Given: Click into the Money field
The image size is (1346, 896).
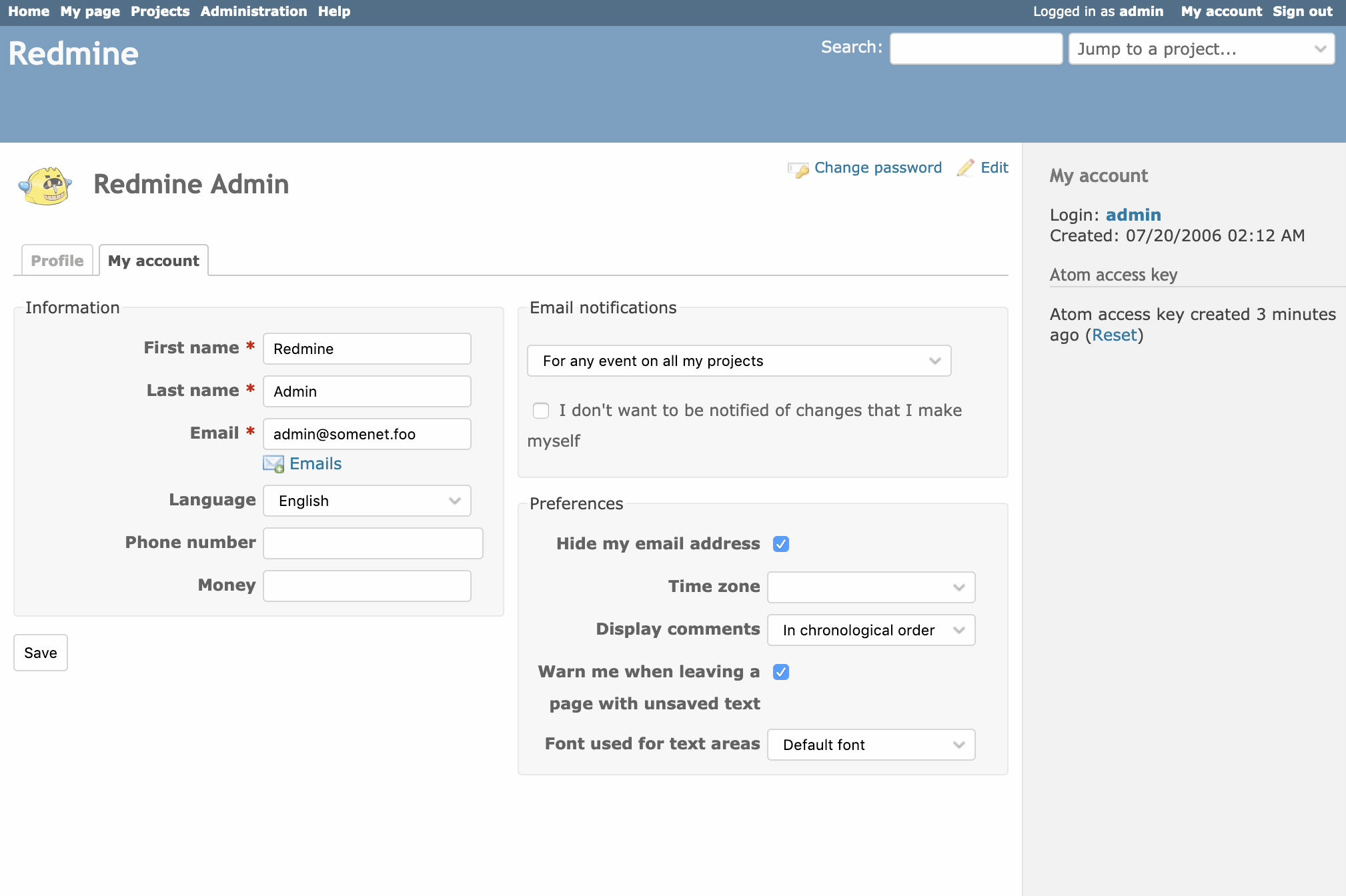Looking at the screenshot, I should 367,586.
